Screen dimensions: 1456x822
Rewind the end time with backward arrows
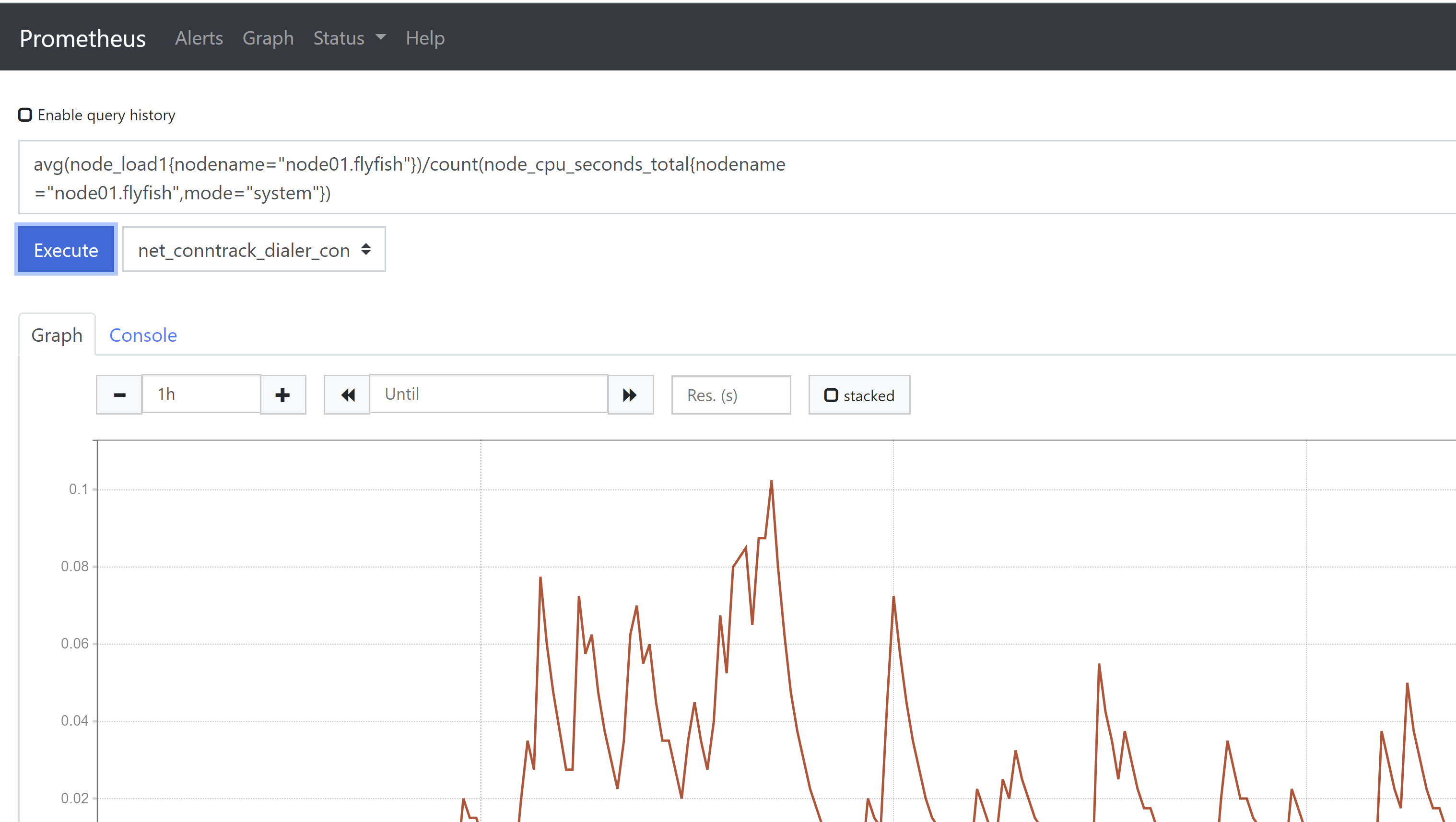pyautogui.click(x=347, y=395)
